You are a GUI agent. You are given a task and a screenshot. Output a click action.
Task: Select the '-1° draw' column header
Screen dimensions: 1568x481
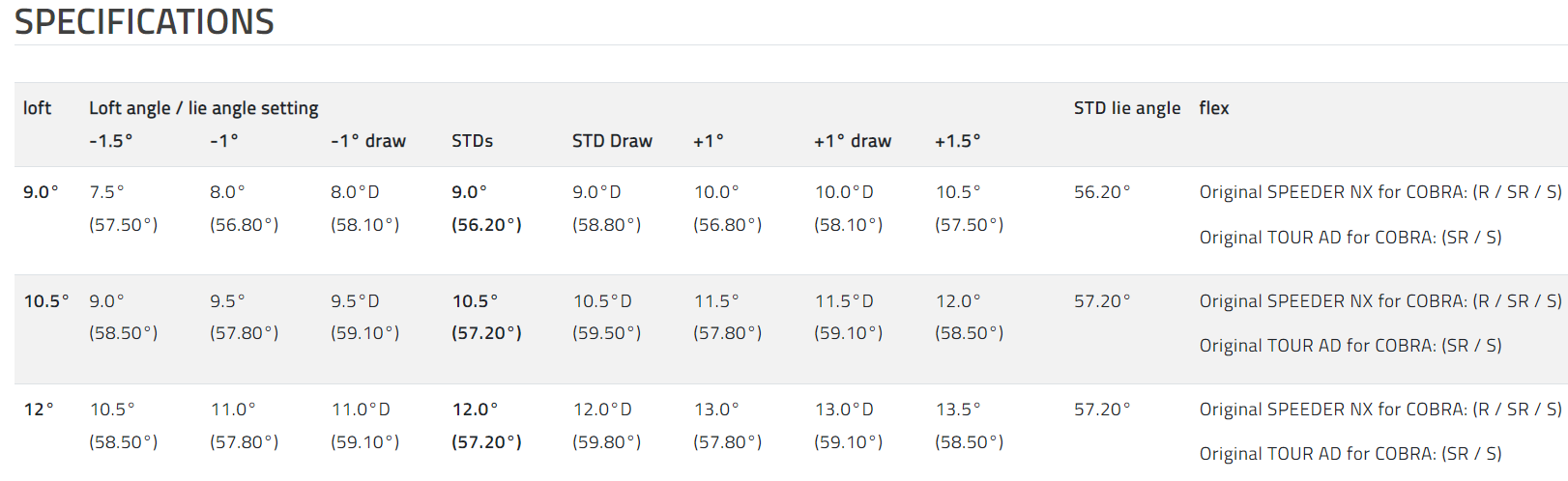tap(367, 141)
